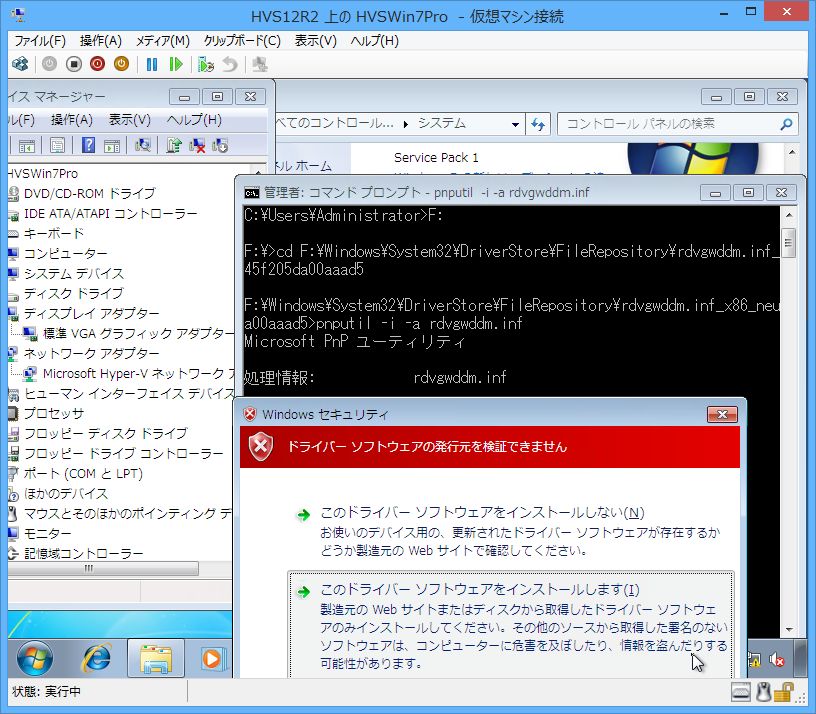816x714 pixels.
Task: Select コンピューター in the device tree
Action: click(66, 253)
